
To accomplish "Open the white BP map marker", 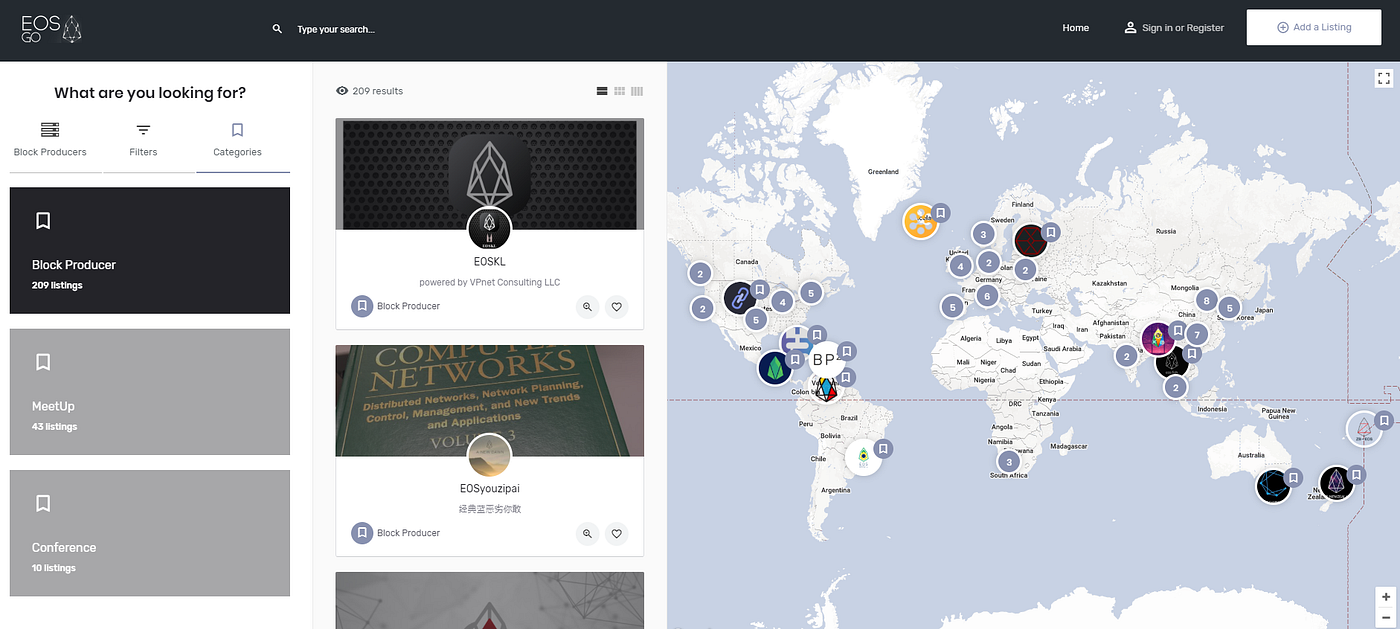I will click(x=825, y=359).
